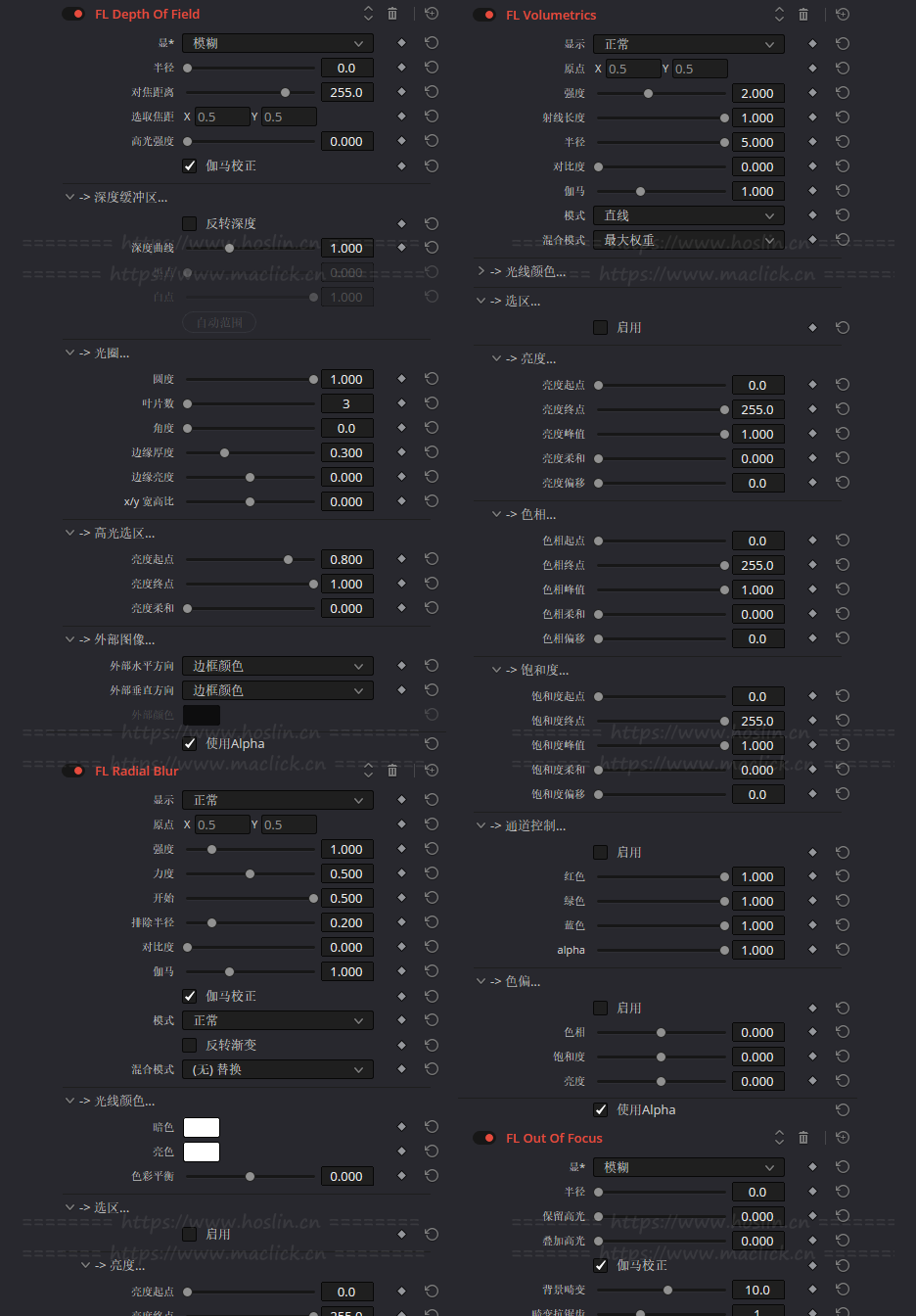The height and width of the screenshot is (1316, 916).
Task: Click the 圆度 slider handle
Action: pos(313,379)
